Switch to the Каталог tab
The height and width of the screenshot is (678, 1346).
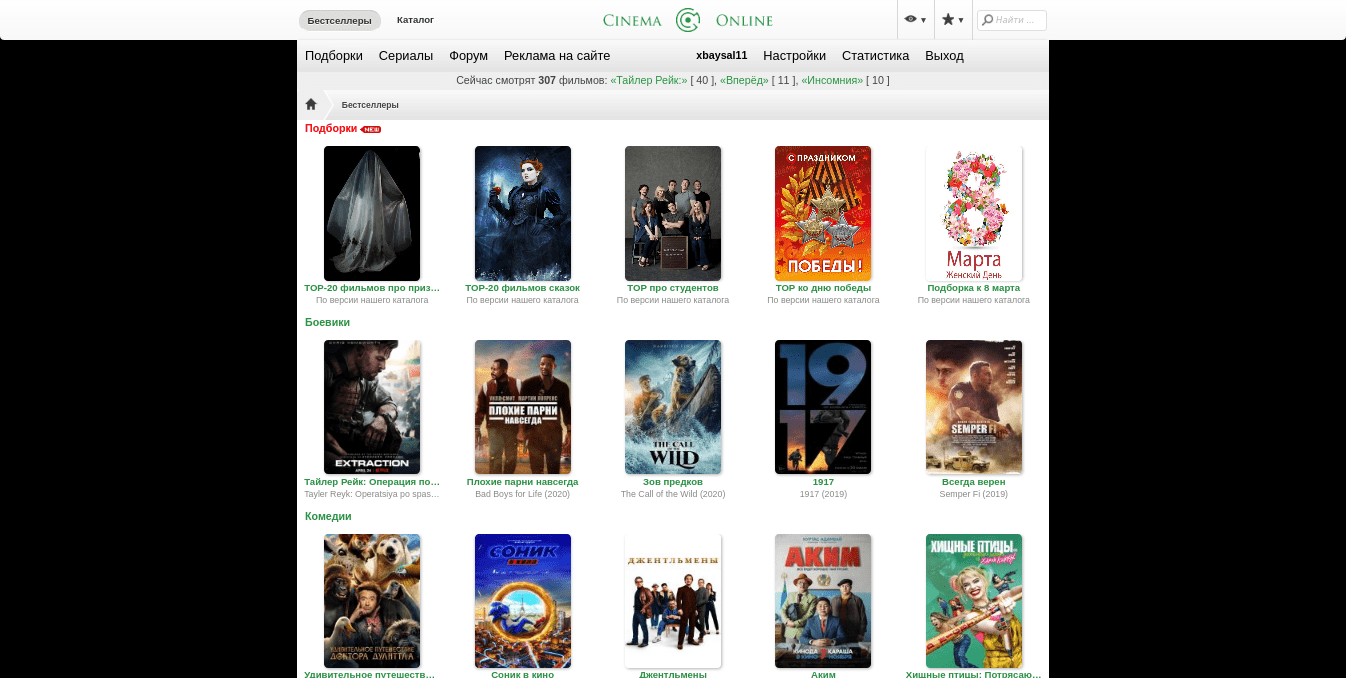point(415,20)
